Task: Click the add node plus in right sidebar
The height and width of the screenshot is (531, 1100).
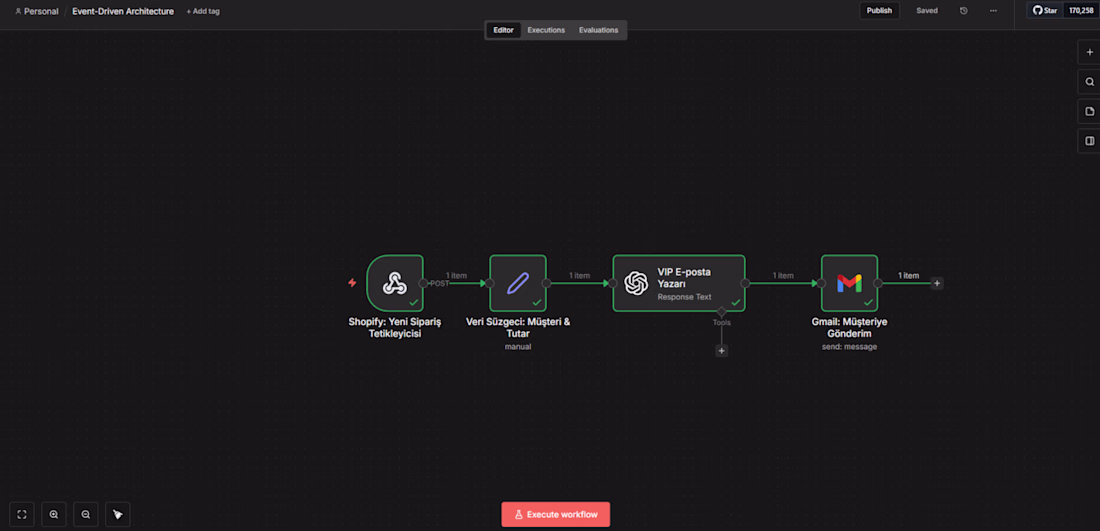Action: coord(1089,52)
